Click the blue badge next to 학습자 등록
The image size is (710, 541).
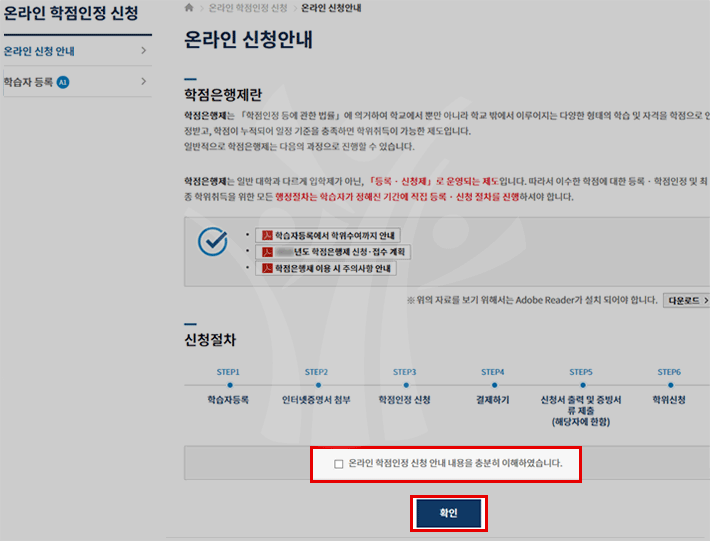(64, 82)
